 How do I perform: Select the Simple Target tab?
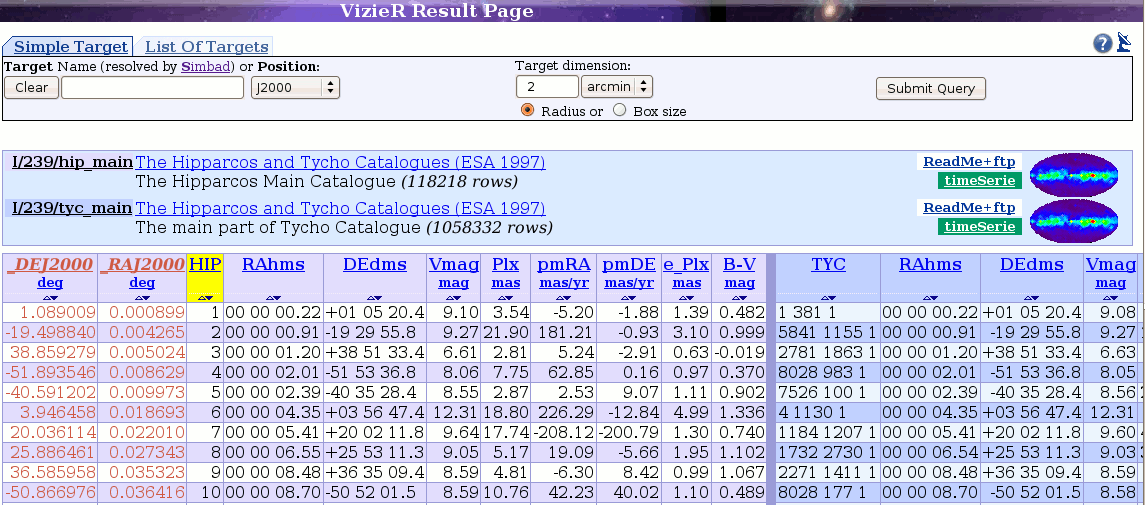click(x=70, y=47)
